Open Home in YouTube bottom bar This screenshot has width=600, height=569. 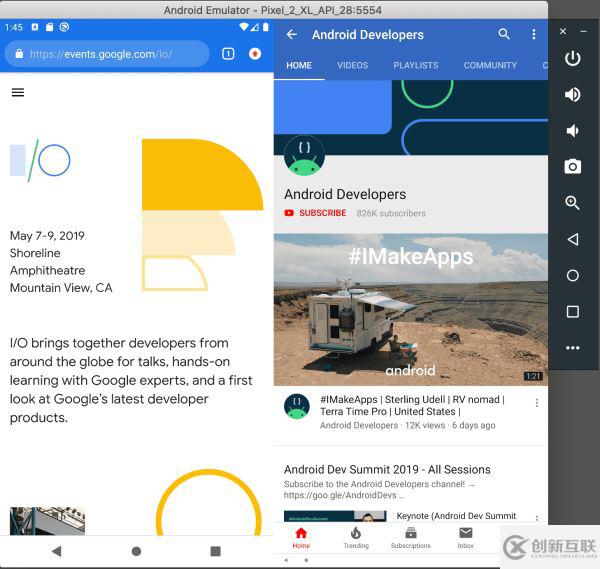coord(301,538)
